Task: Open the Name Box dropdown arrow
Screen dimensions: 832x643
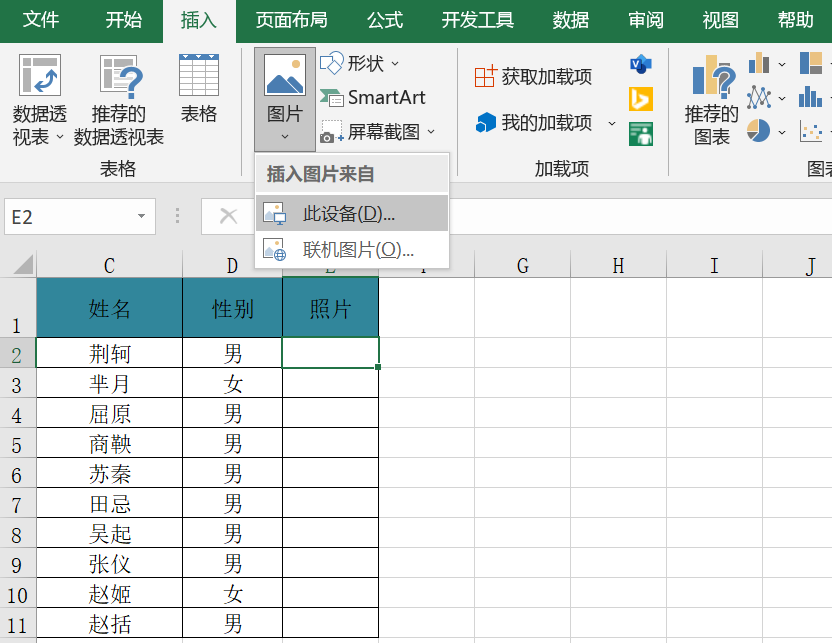Action: tap(141, 216)
